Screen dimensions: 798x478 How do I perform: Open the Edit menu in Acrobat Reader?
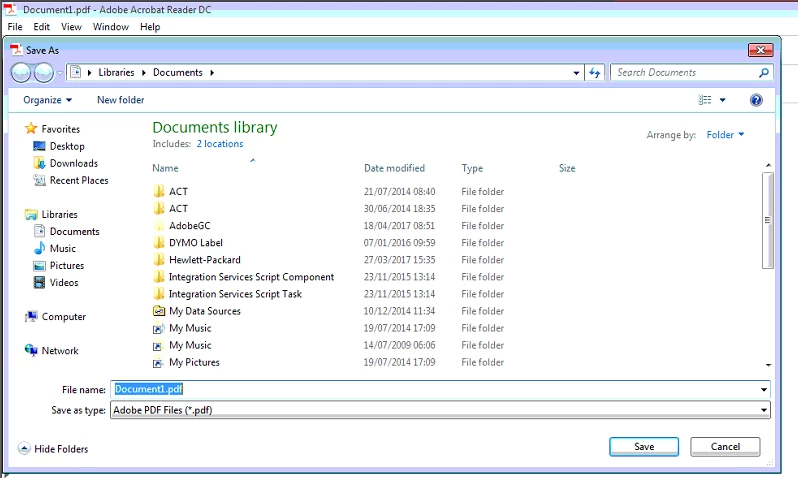(x=42, y=26)
